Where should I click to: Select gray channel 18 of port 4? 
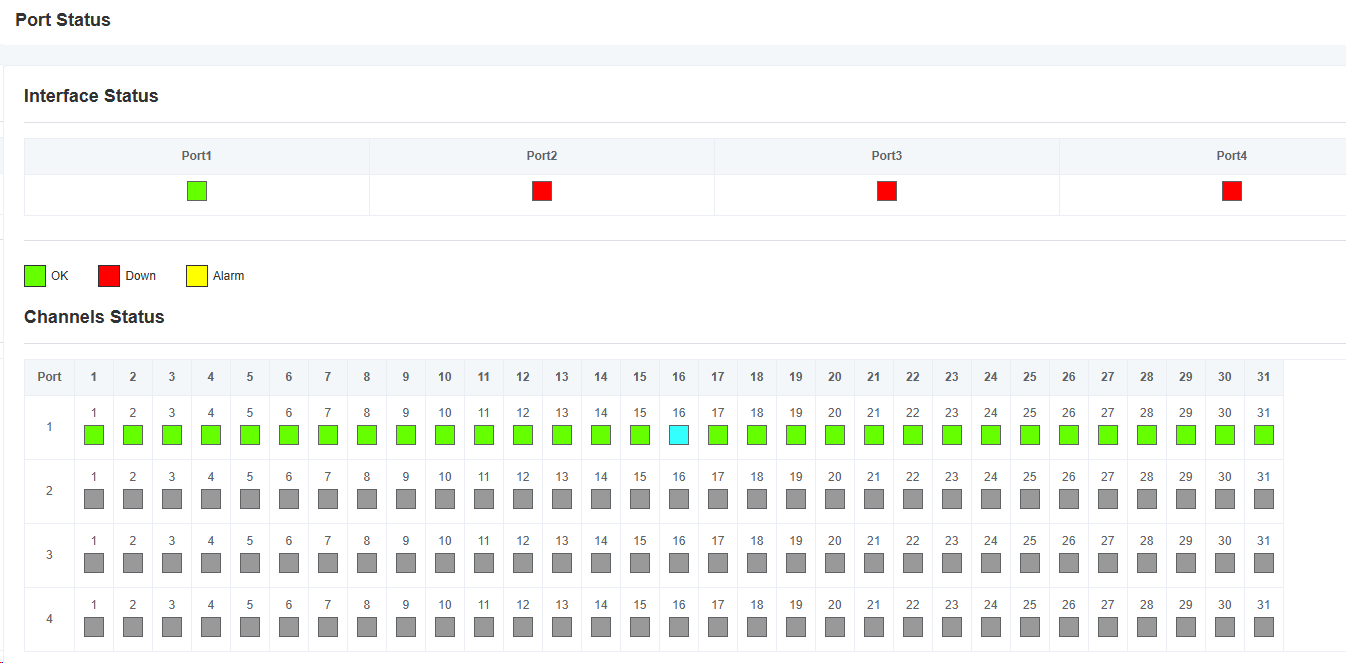(757, 627)
